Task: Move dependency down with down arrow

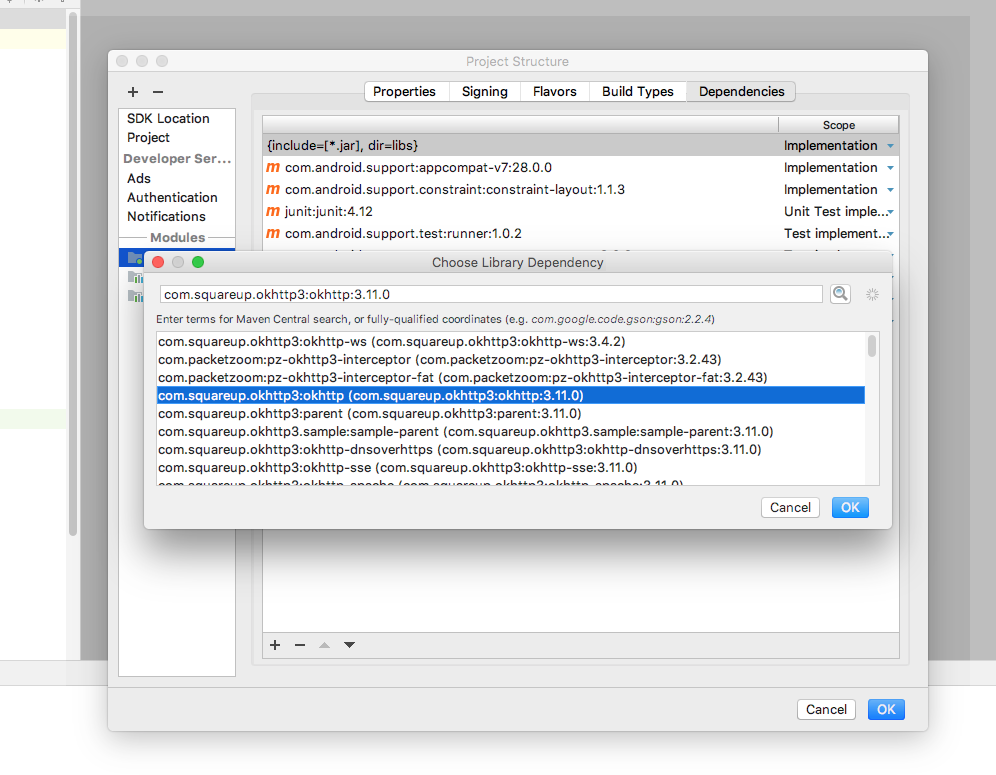Action: click(x=349, y=645)
